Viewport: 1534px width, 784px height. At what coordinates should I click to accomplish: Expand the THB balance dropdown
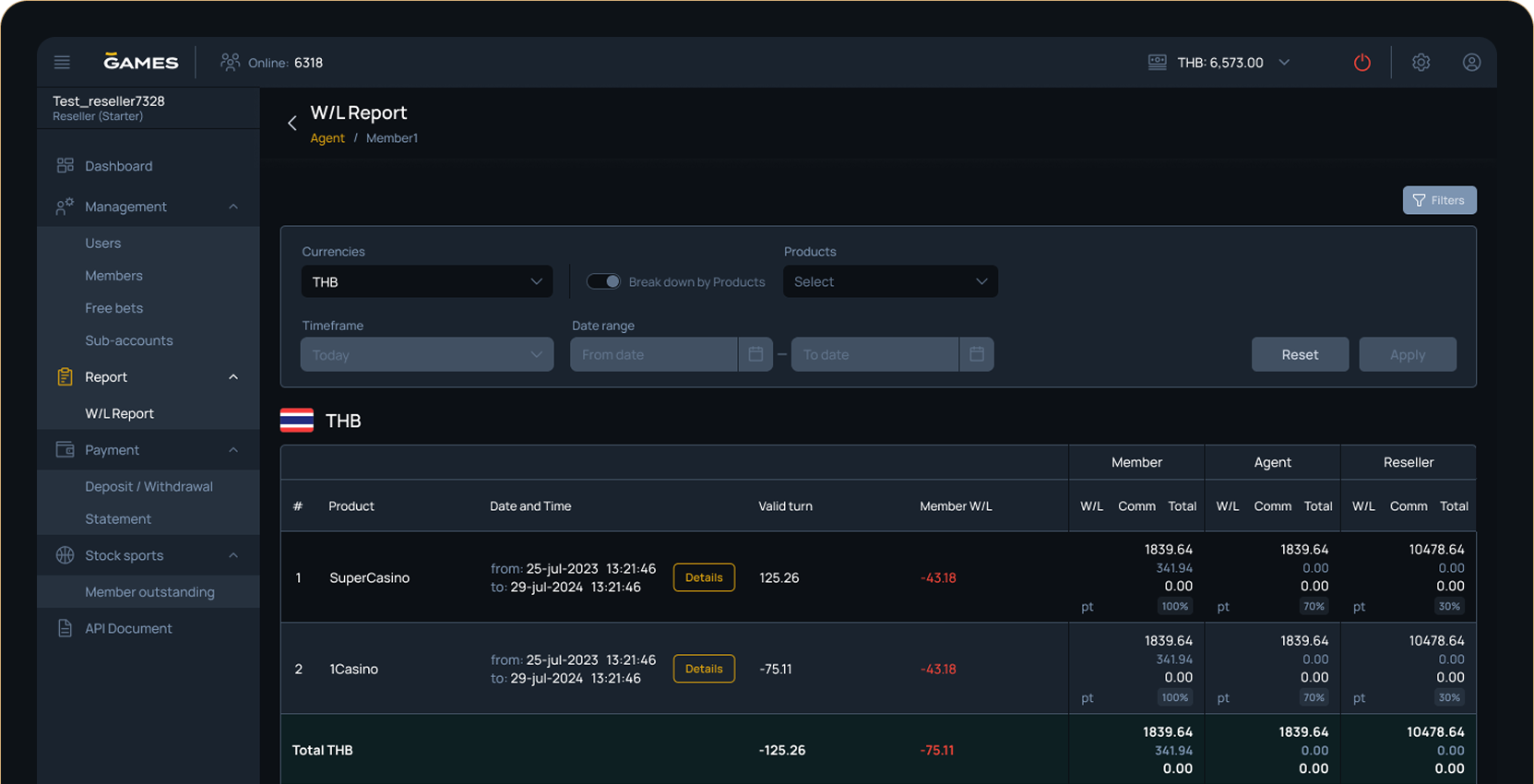click(x=1284, y=63)
